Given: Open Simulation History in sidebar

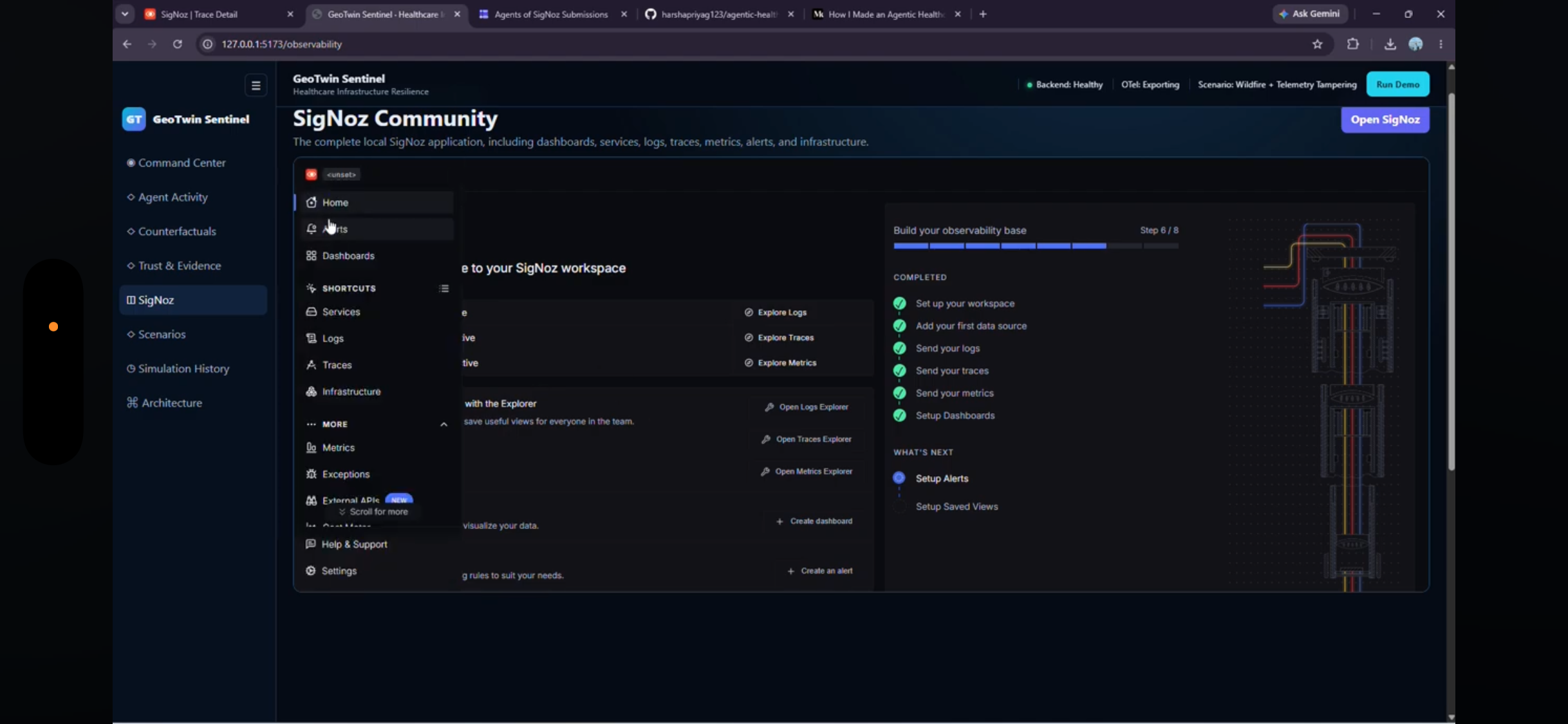Looking at the screenshot, I should (x=193, y=368).
